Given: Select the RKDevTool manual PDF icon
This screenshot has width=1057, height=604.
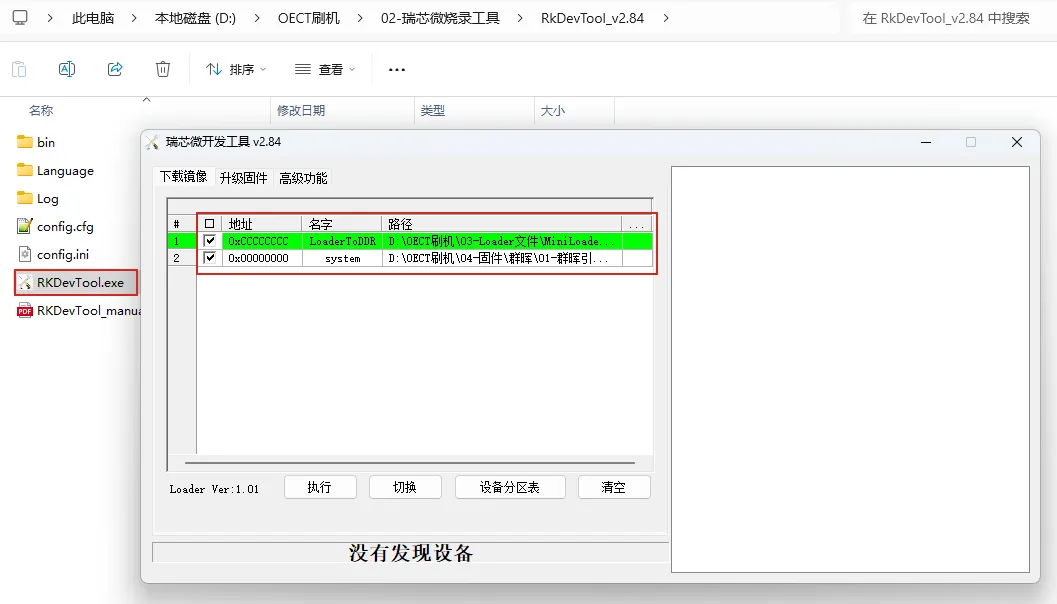Looking at the screenshot, I should coord(25,311).
